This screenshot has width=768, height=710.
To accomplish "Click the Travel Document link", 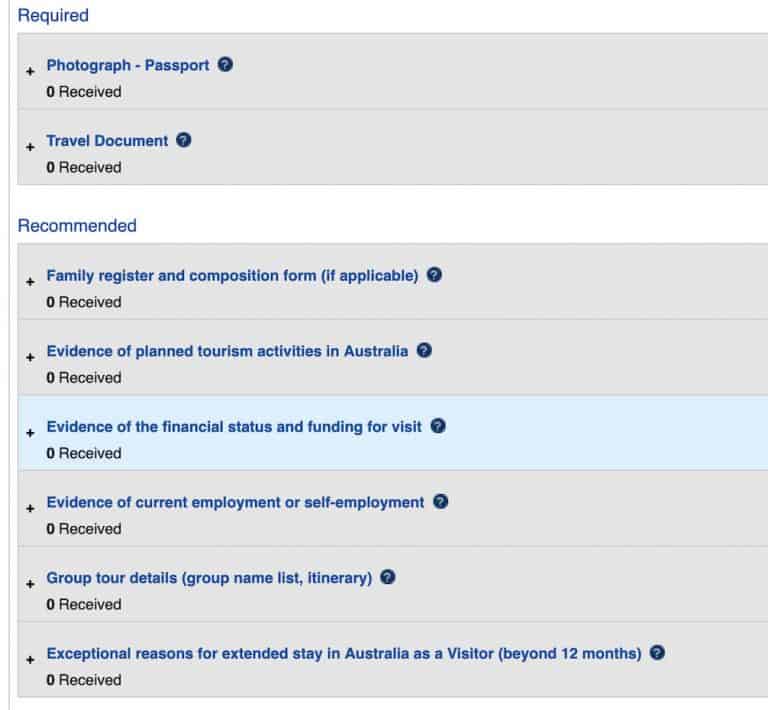I will point(107,141).
